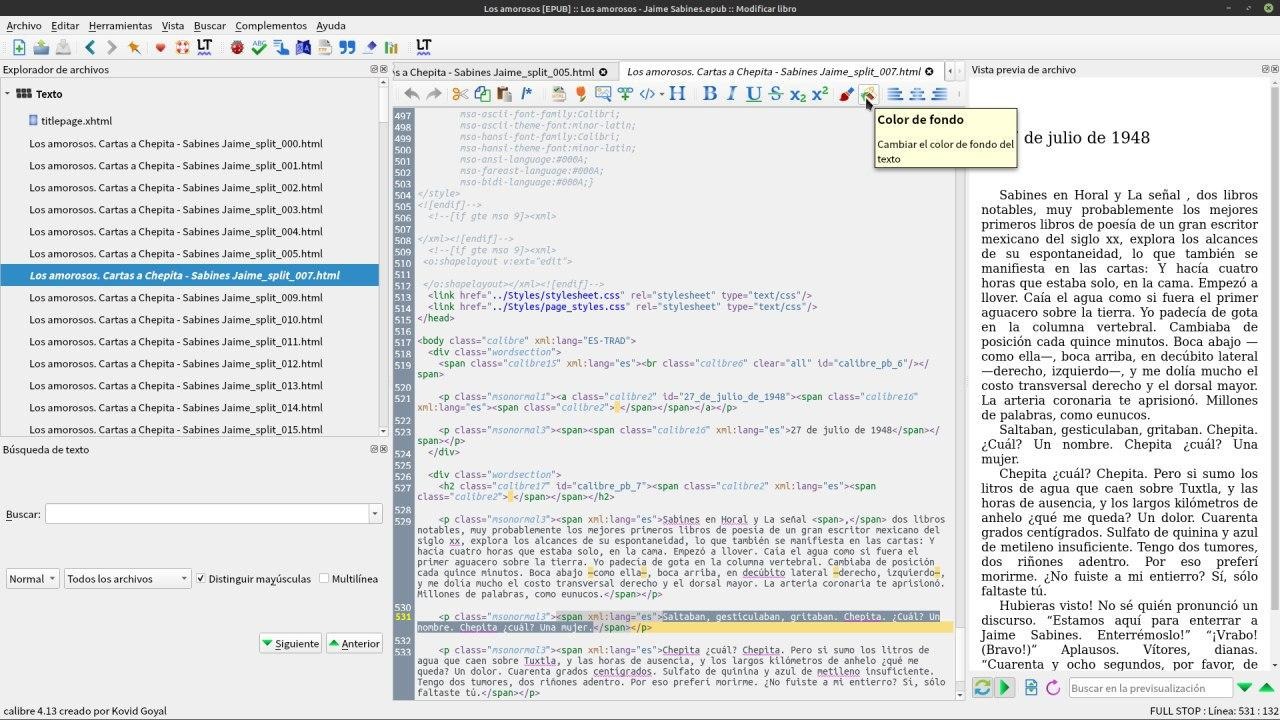Click the Anterior search button
Image resolution: width=1280 pixels, height=720 pixels.
(354, 643)
